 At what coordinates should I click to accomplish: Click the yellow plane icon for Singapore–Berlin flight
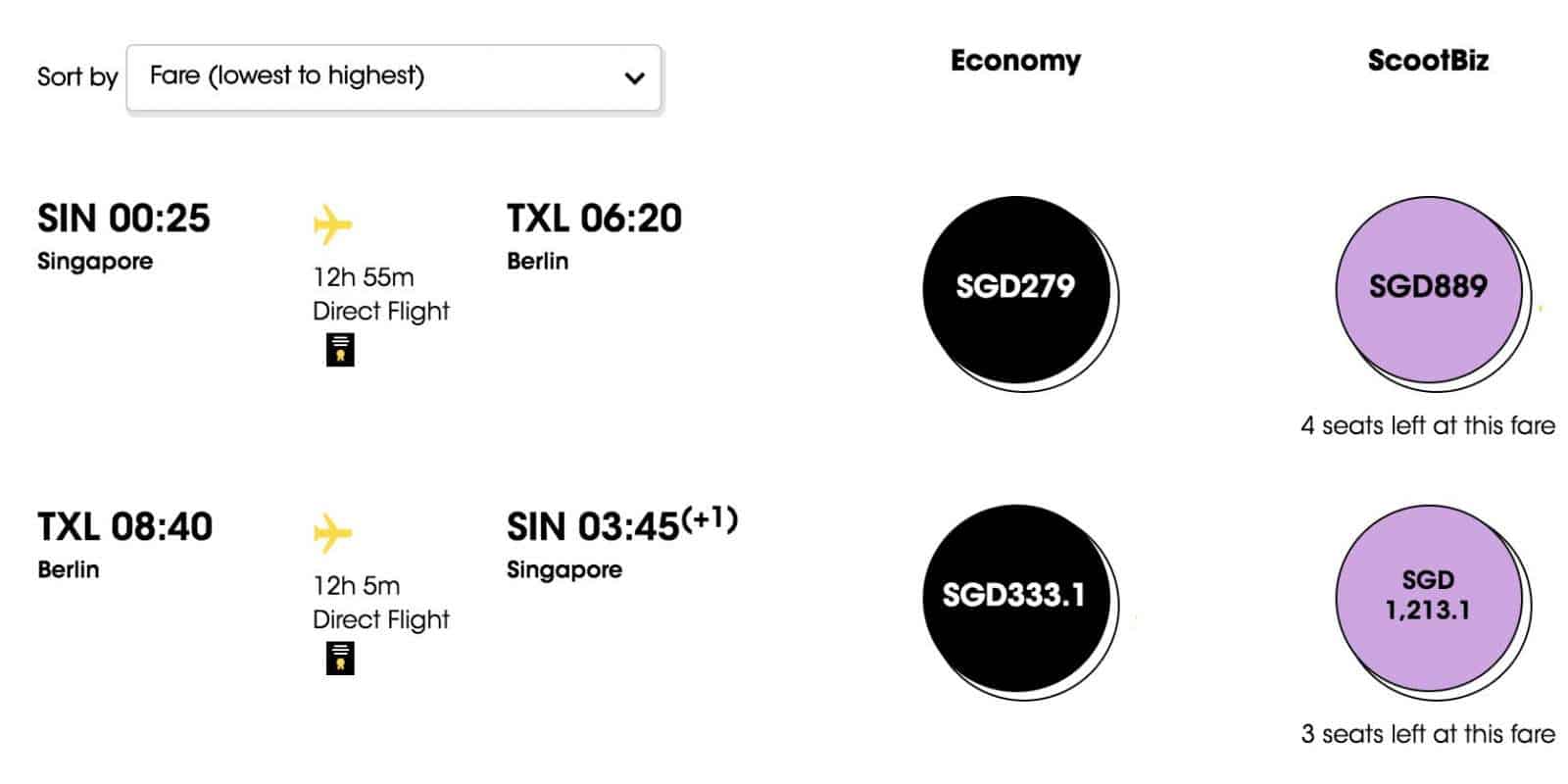click(x=332, y=224)
